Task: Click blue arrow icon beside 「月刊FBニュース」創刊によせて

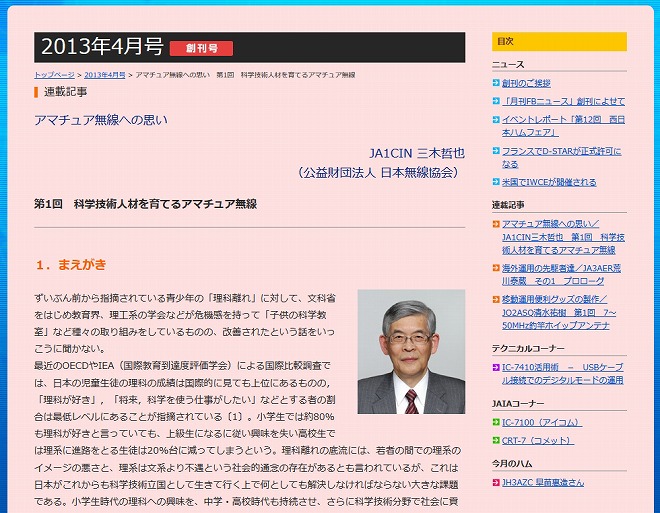Action: [496, 101]
